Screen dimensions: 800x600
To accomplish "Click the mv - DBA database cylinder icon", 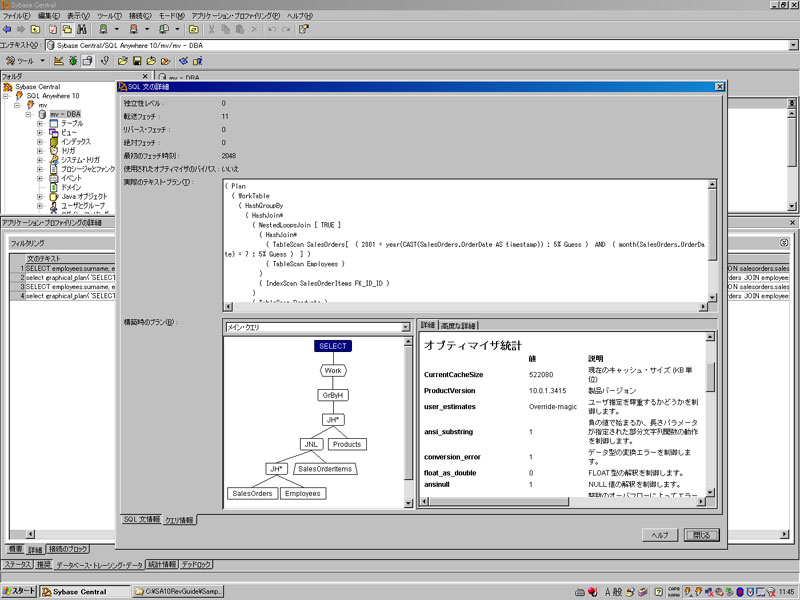I will click(x=42, y=114).
